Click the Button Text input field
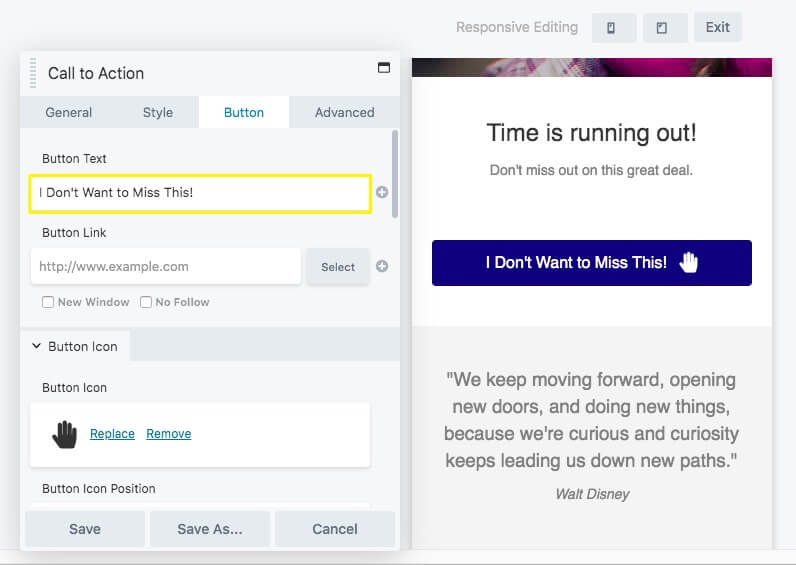 201,193
